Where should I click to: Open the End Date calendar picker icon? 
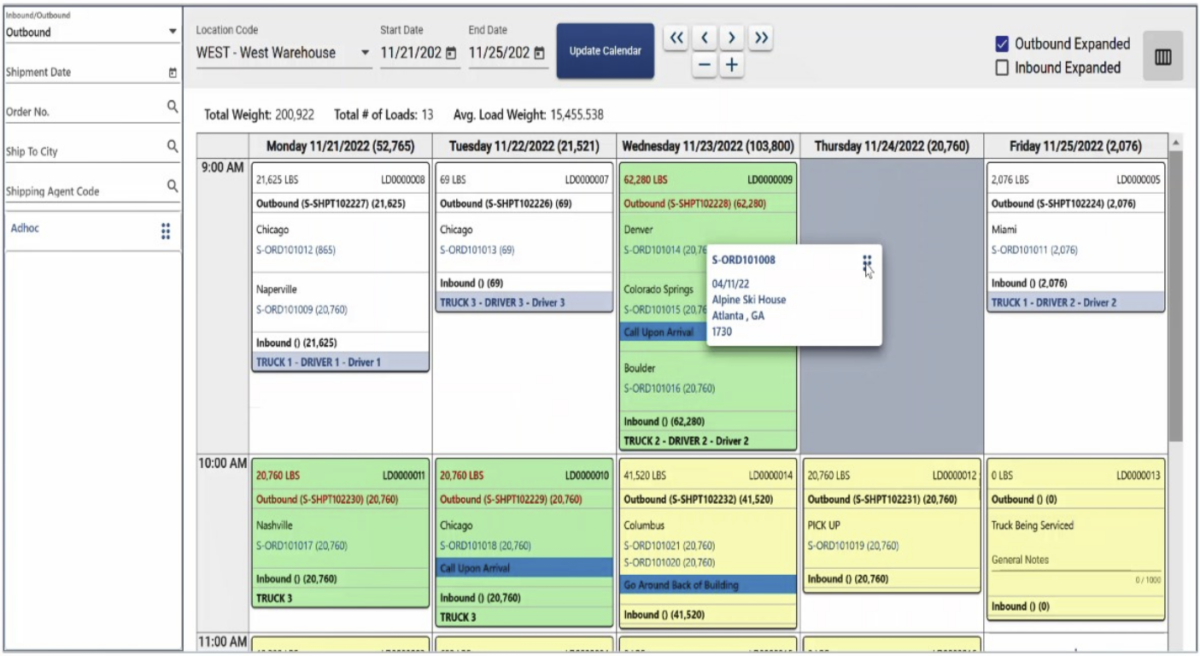coord(540,53)
